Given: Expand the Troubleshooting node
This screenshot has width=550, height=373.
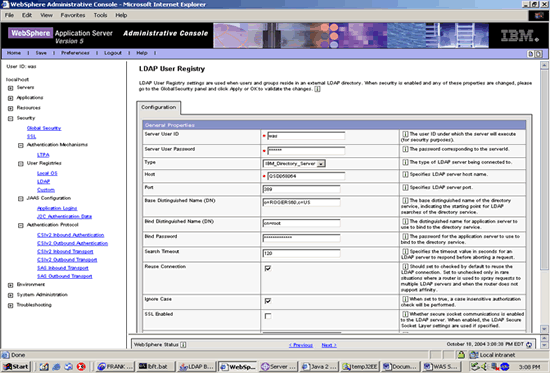Looking at the screenshot, I should pos(11,306).
